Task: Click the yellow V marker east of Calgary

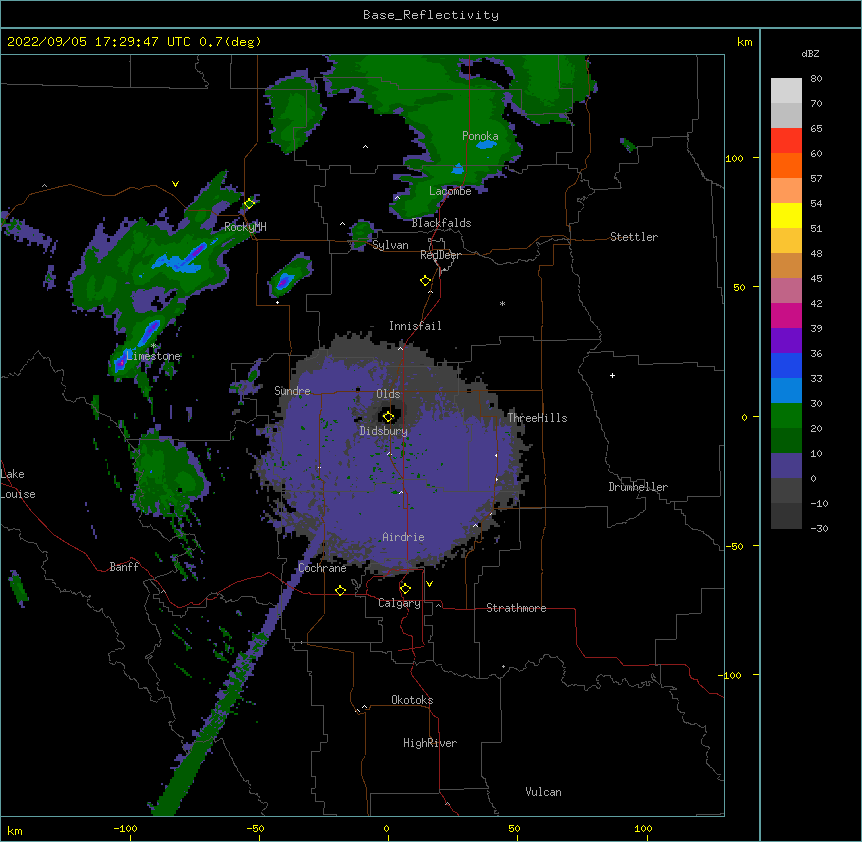Action: point(429,584)
